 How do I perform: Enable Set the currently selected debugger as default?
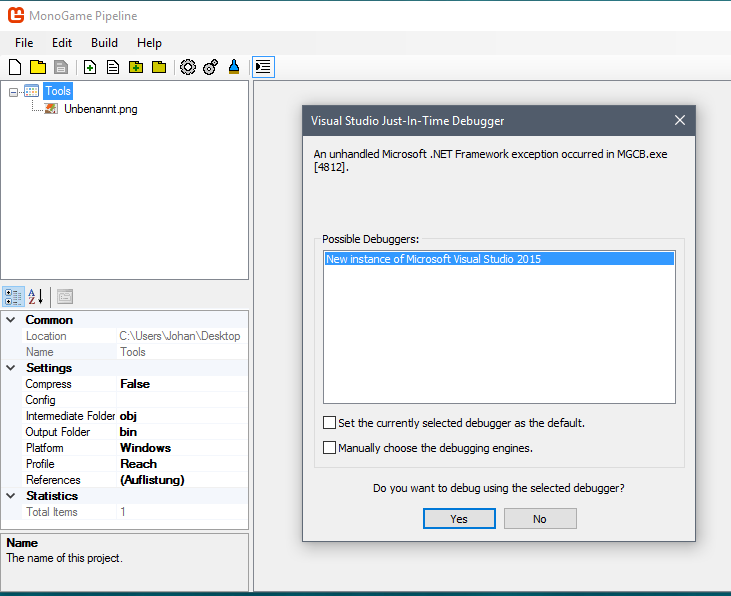(329, 423)
